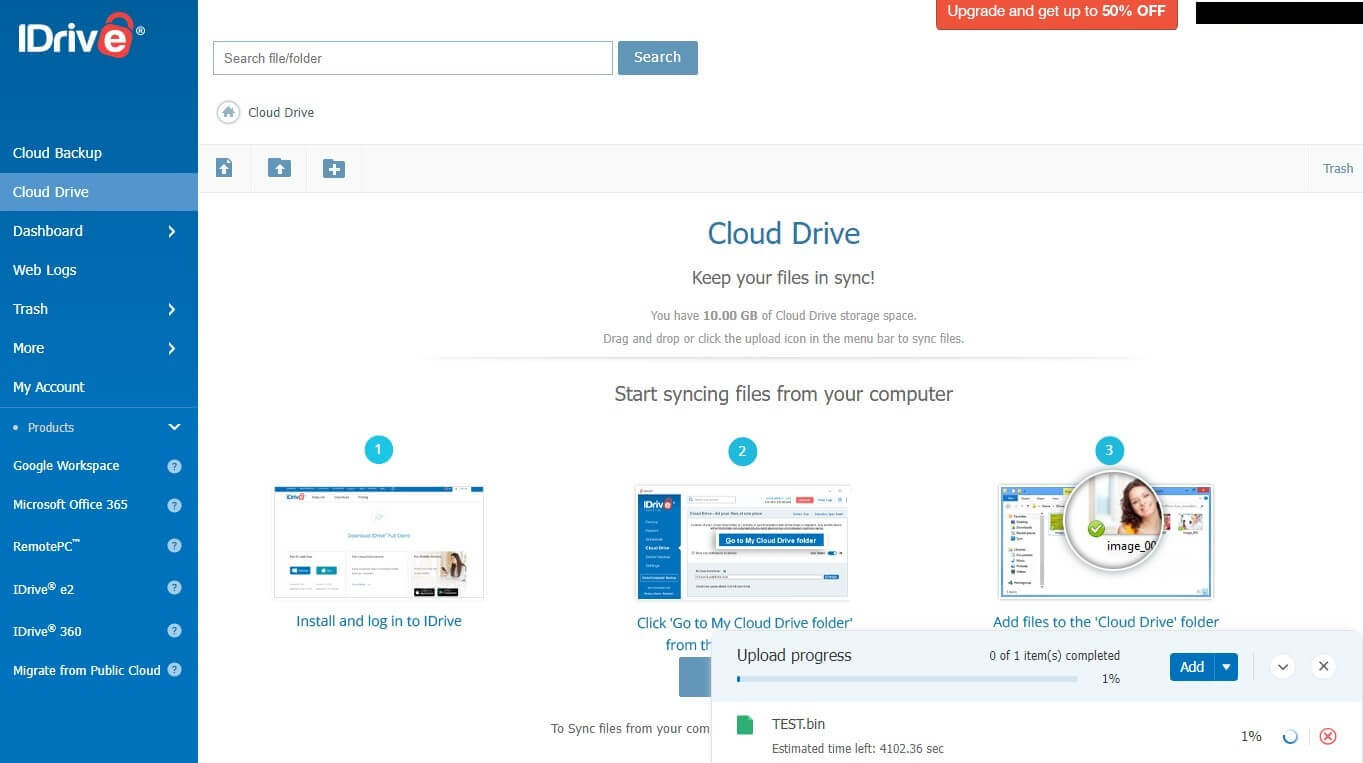
Task: Click the Install and log in thumbnail
Action: point(379,542)
